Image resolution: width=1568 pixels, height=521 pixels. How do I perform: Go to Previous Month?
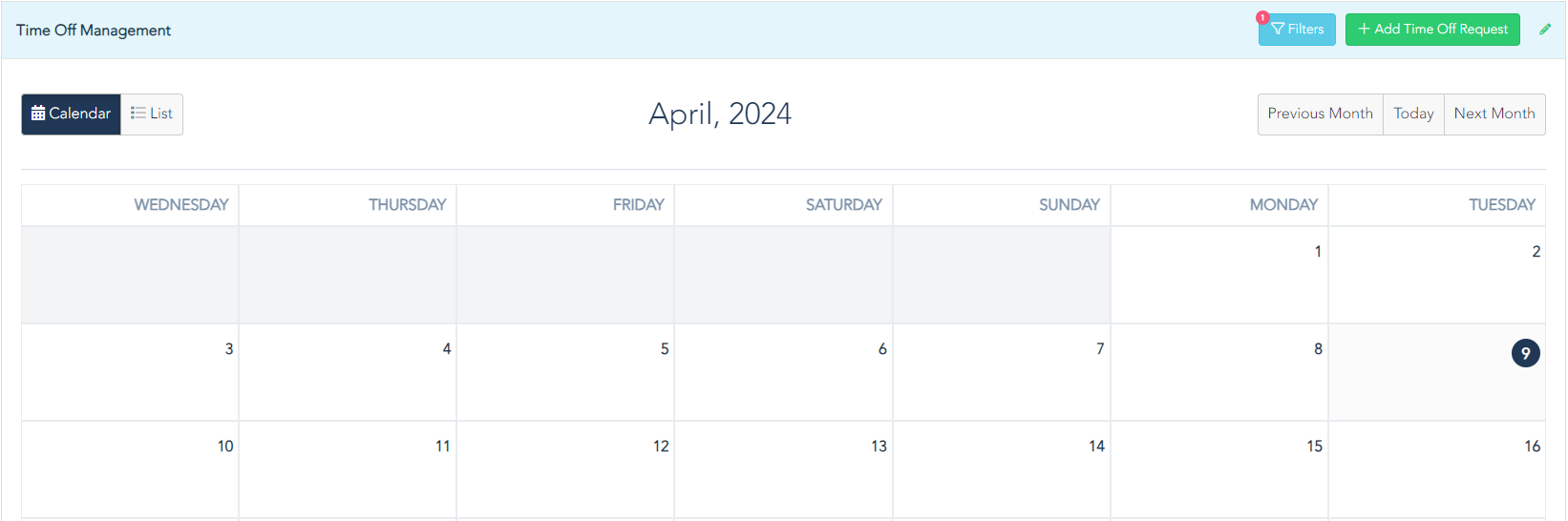point(1321,114)
